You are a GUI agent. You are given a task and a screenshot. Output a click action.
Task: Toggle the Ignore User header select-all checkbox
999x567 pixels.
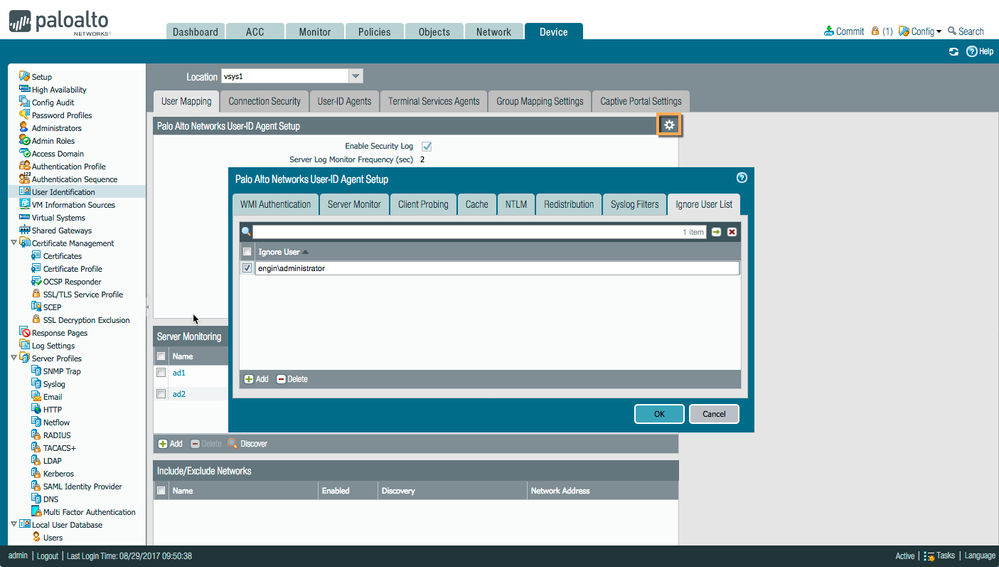(x=247, y=252)
